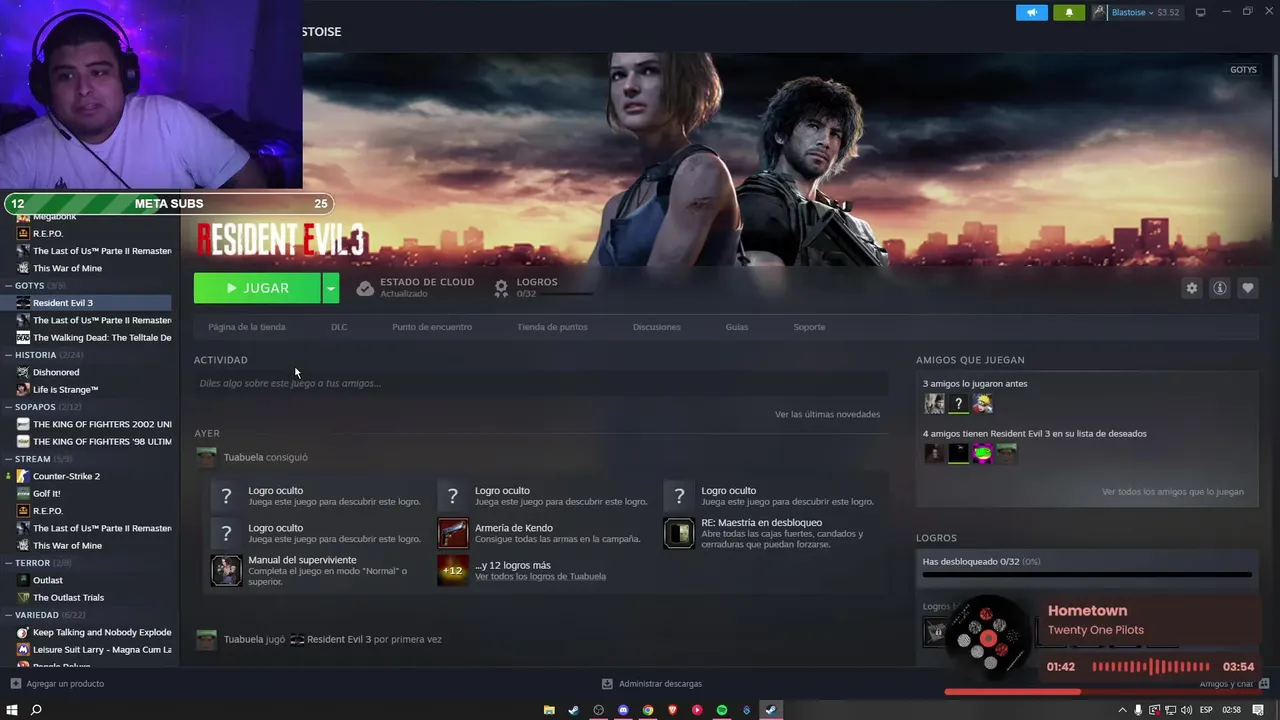The image size is (1280, 720).
Task: Open the Discusiones tab
Action: click(x=657, y=327)
